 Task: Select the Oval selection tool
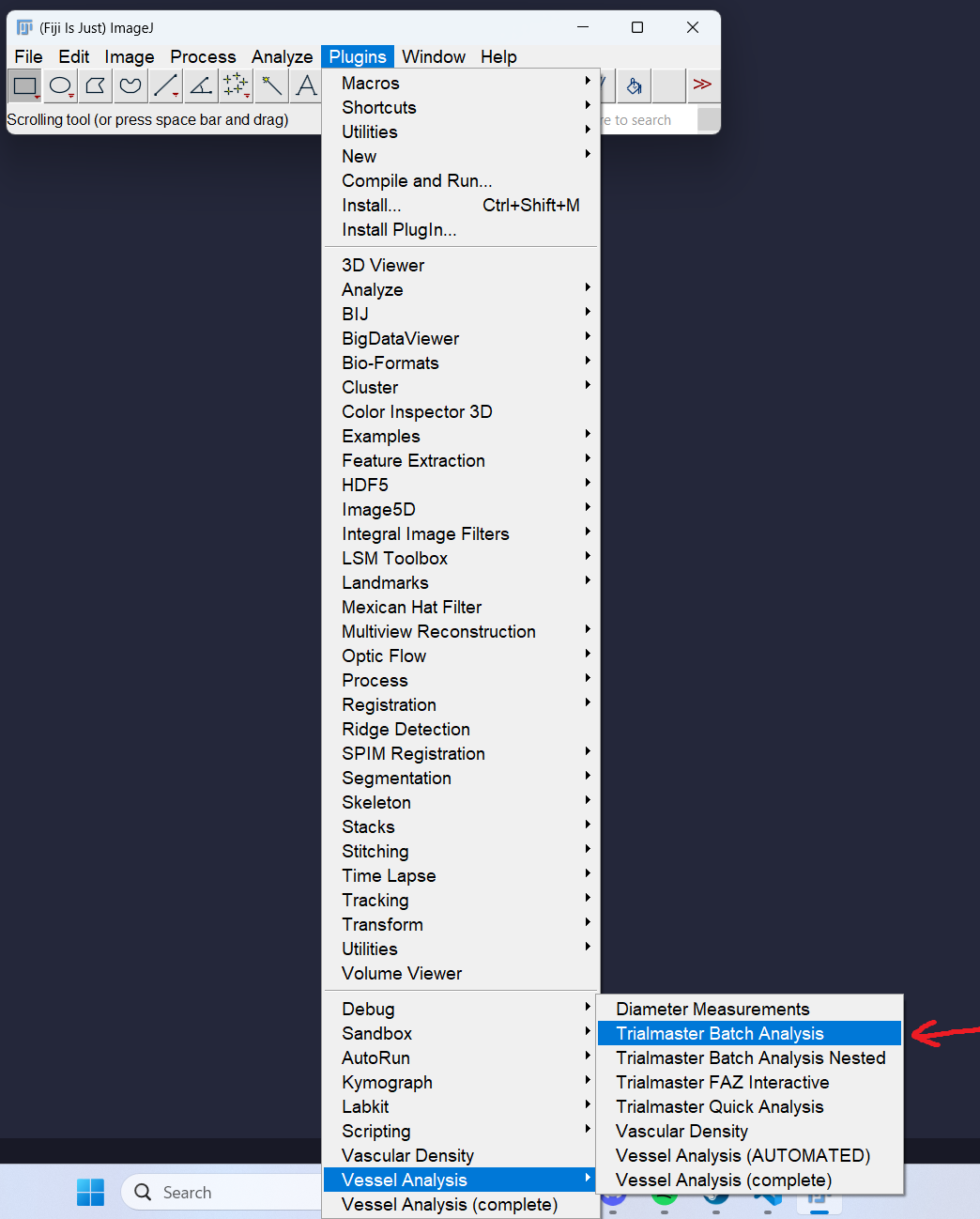point(60,86)
